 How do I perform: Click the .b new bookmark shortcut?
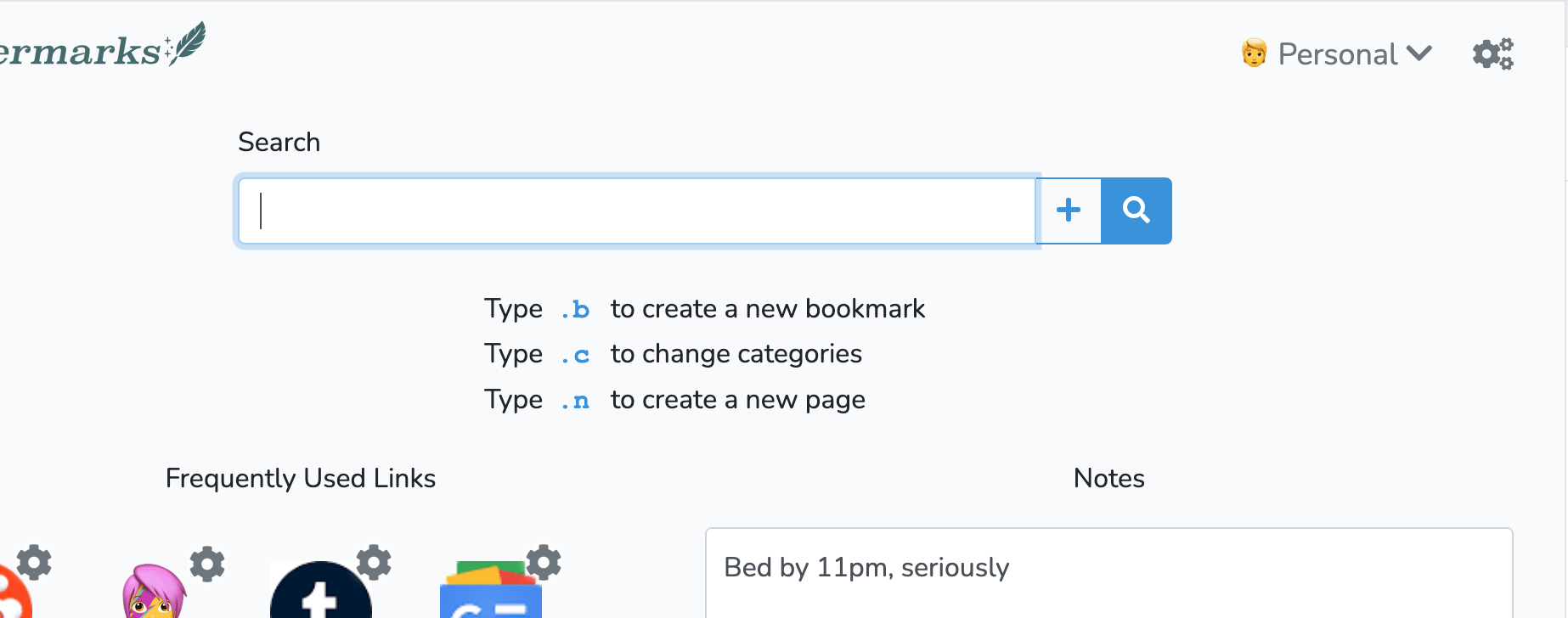click(x=575, y=309)
